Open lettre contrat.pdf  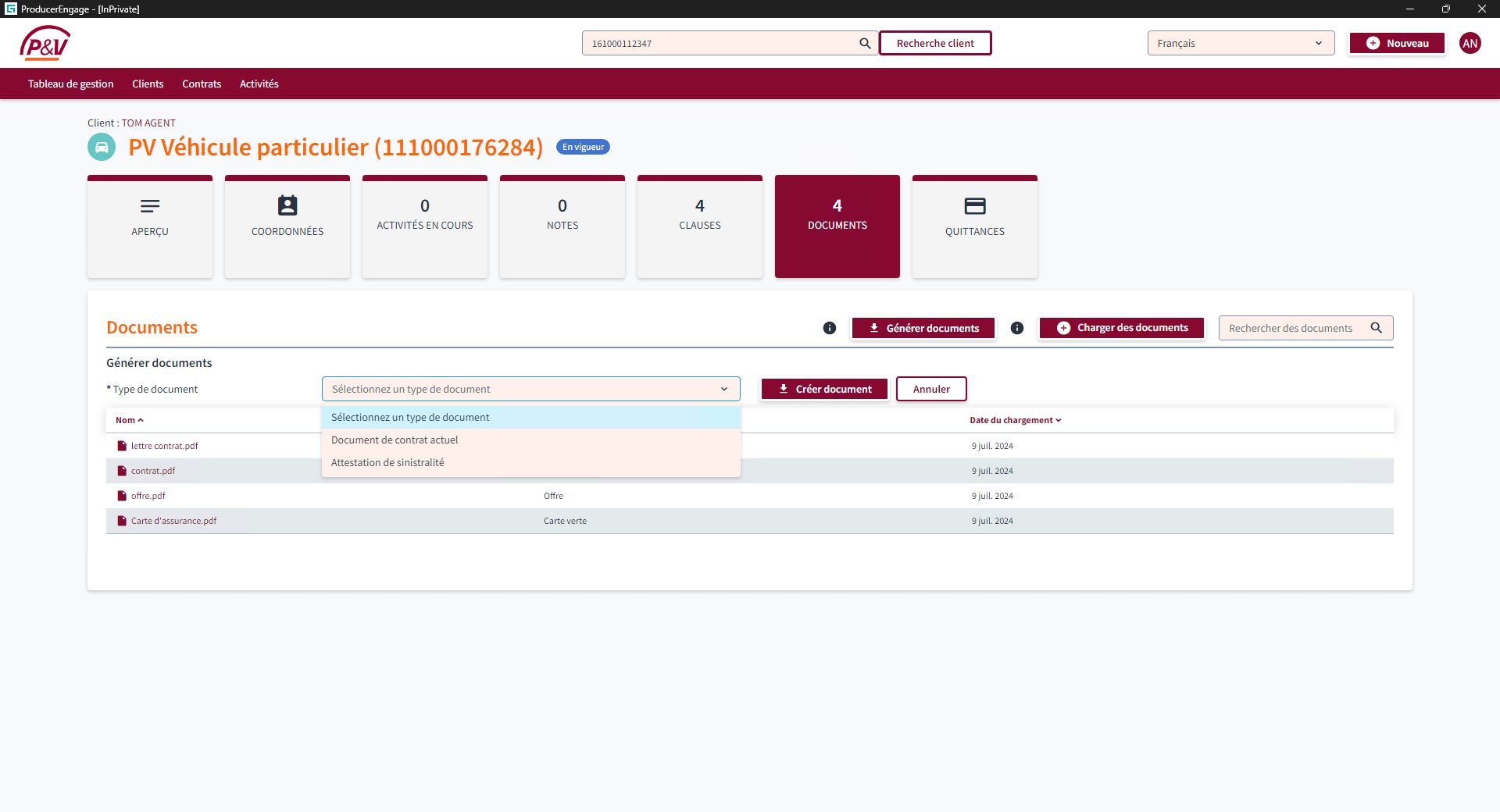(x=164, y=446)
